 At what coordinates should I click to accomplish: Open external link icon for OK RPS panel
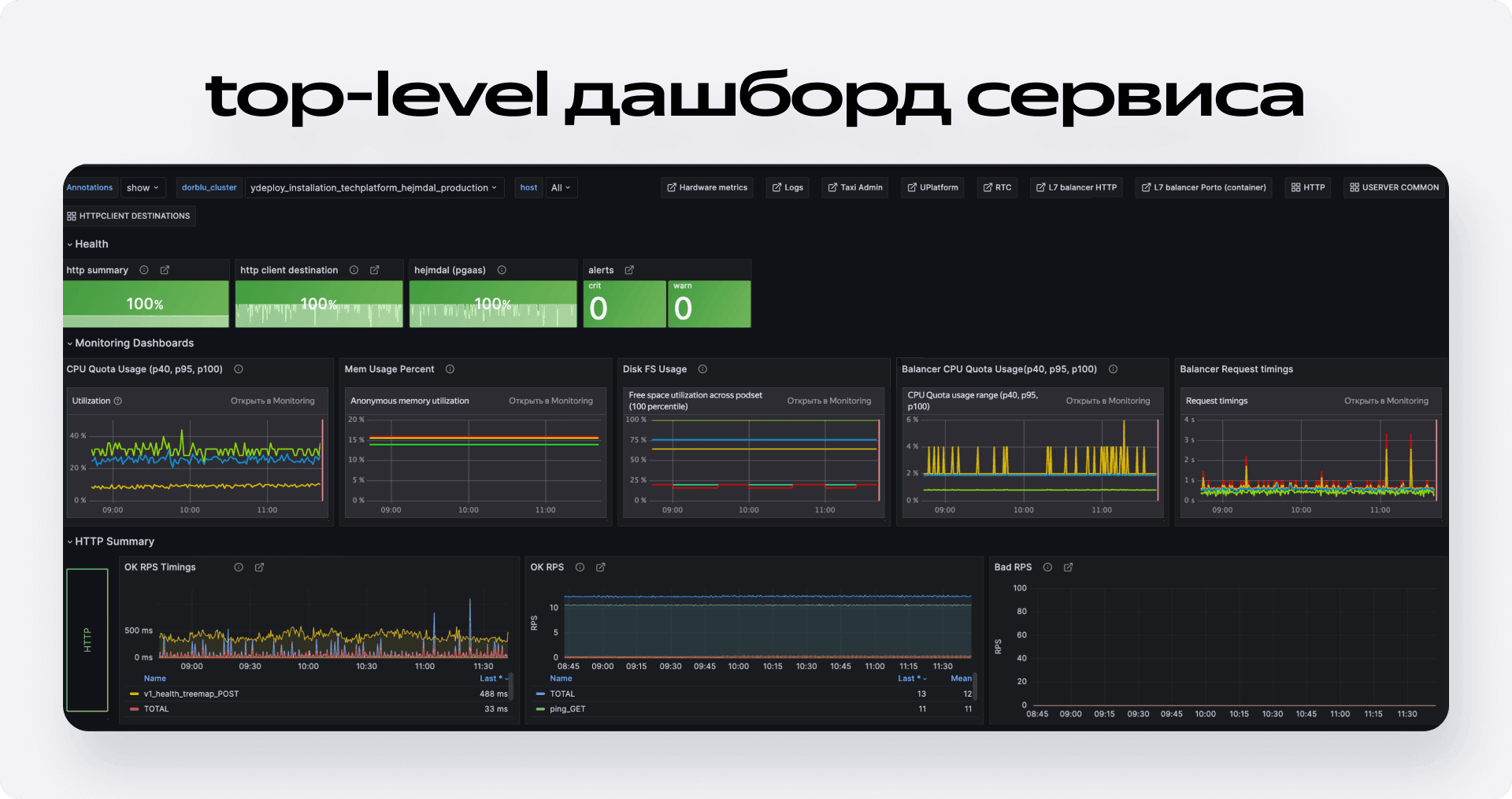(x=601, y=568)
